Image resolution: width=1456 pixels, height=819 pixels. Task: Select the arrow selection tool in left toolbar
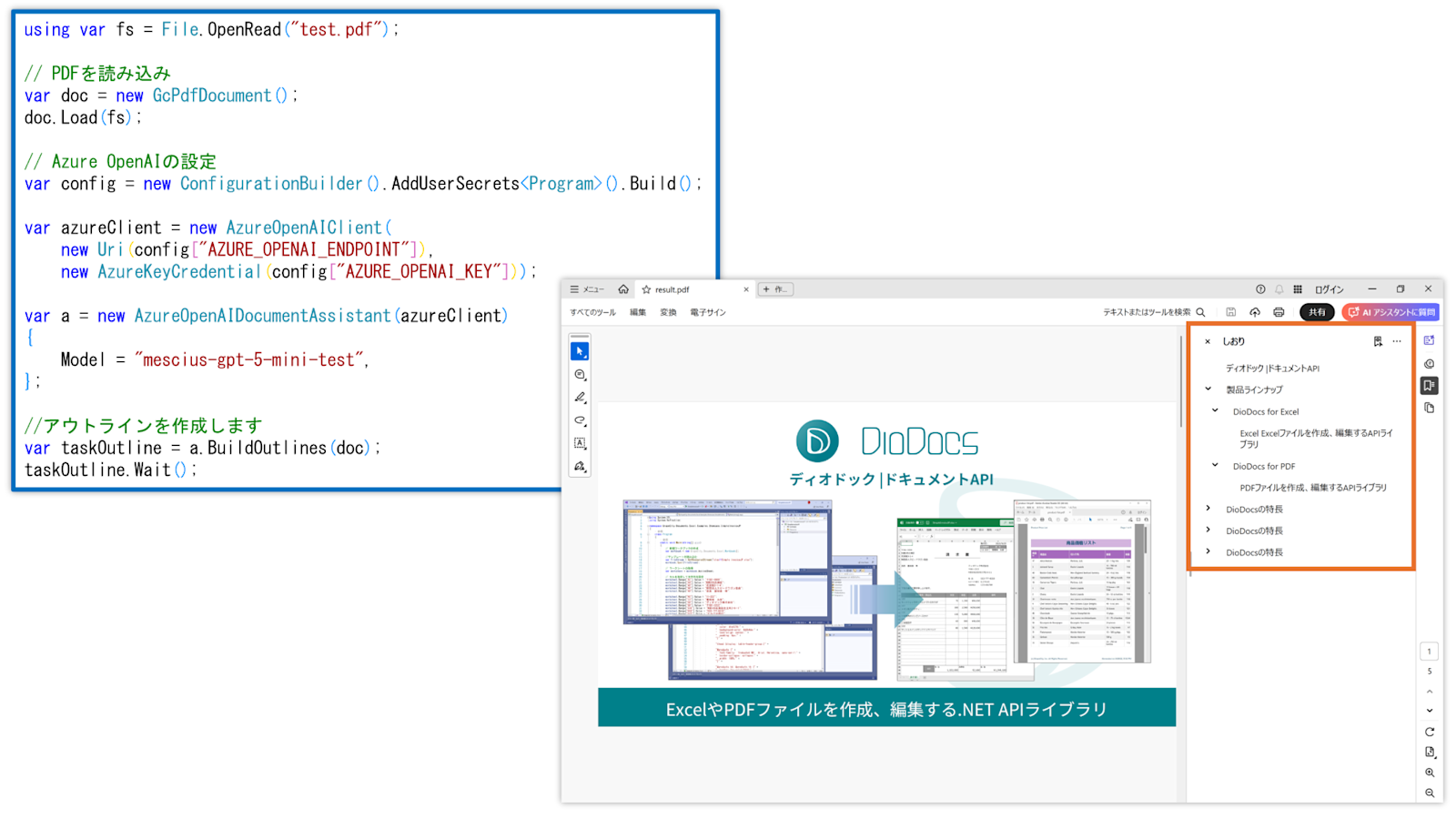(580, 351)
